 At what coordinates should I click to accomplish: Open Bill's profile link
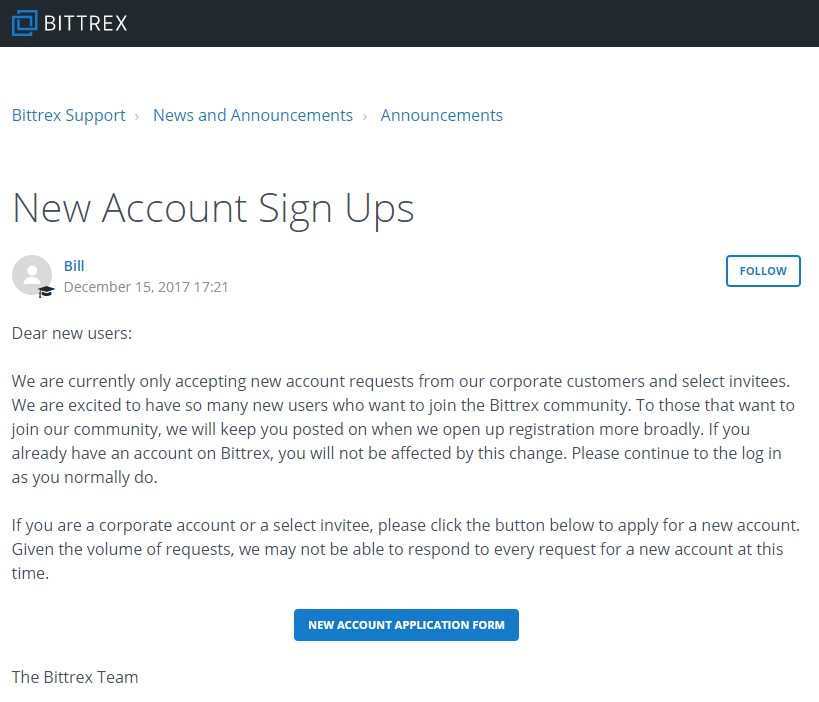click(73, 265)
